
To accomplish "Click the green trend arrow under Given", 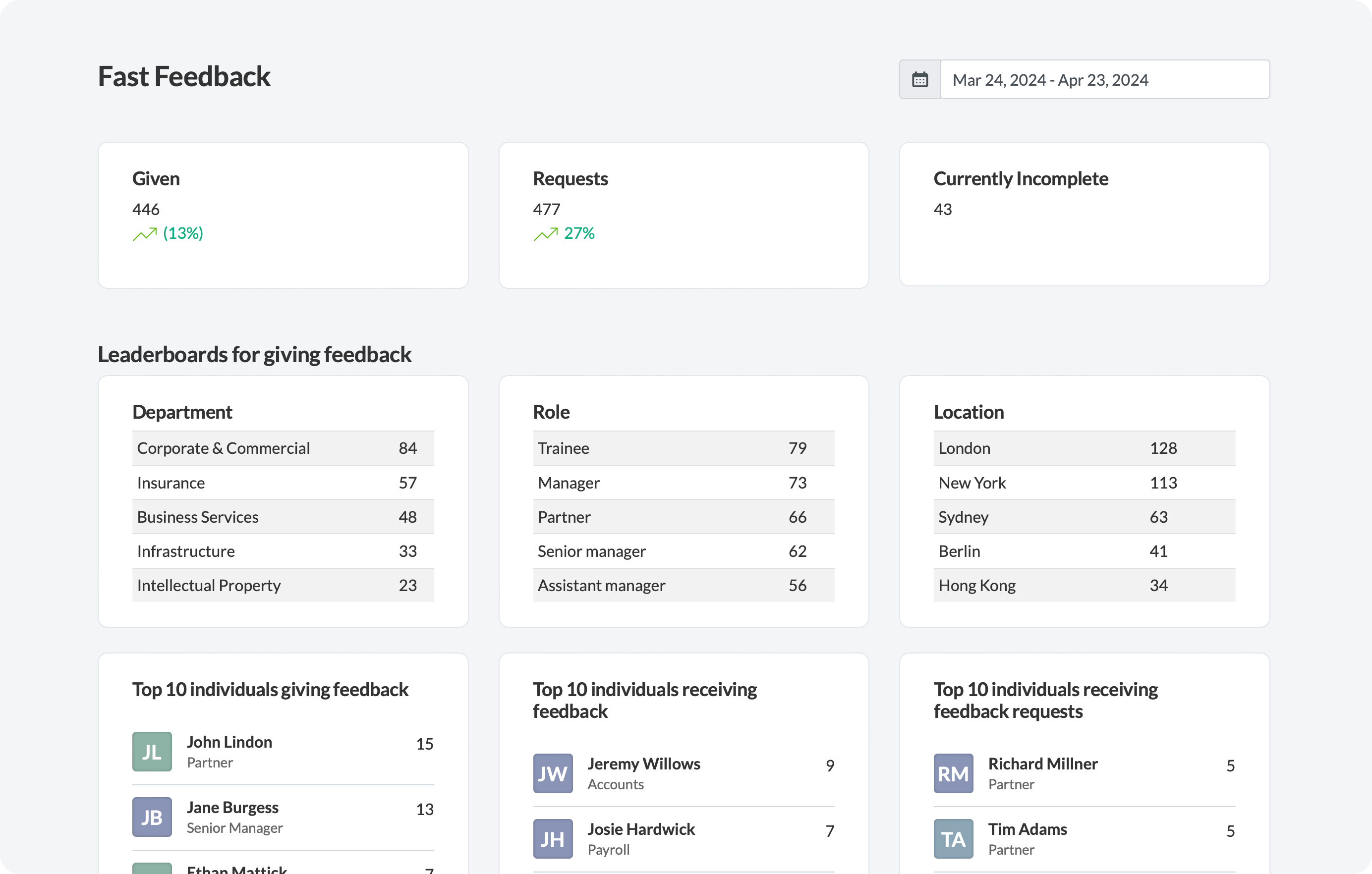I will point(145,234).
